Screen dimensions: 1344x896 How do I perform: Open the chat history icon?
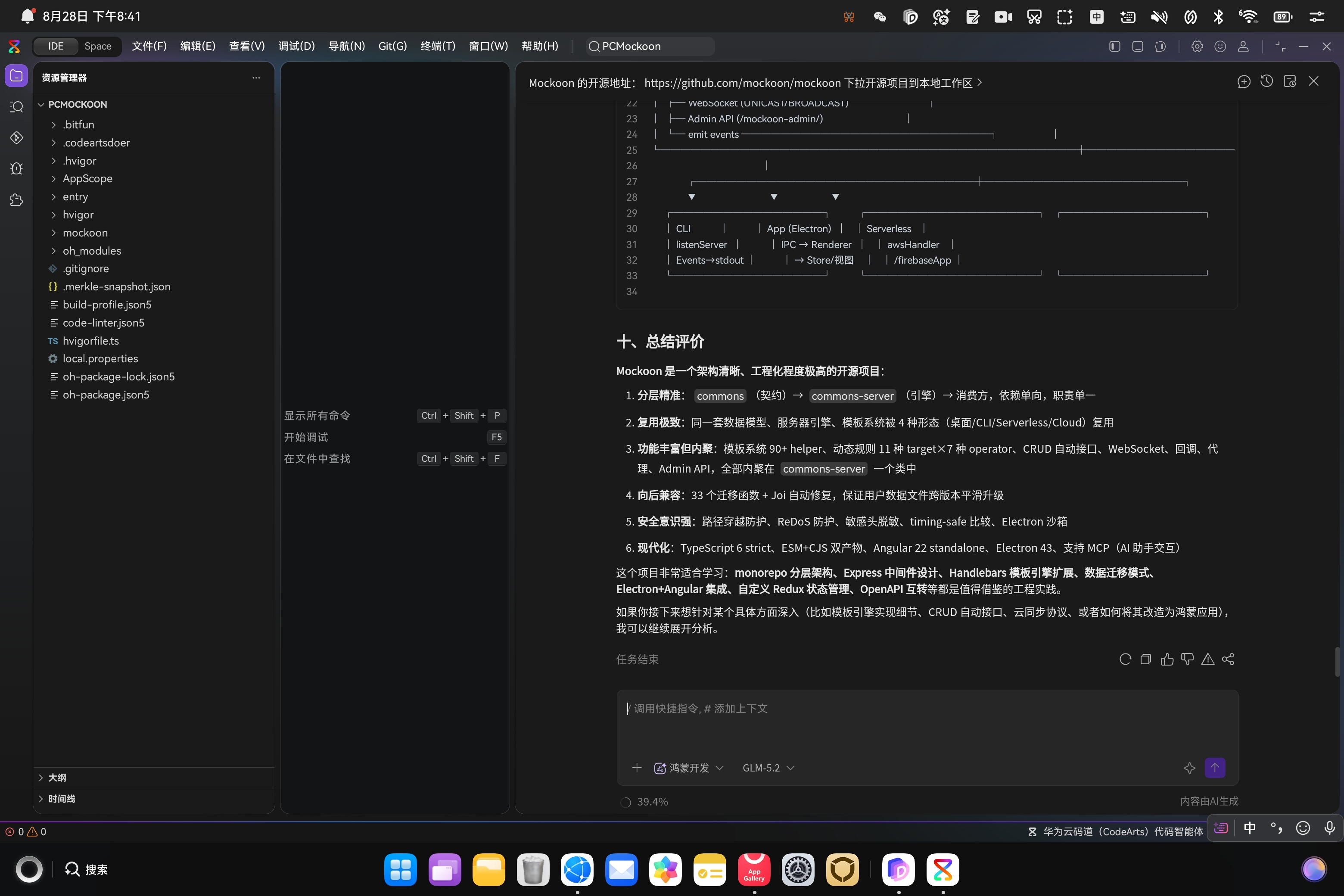pyautogui.click(x=1267, y=82)
